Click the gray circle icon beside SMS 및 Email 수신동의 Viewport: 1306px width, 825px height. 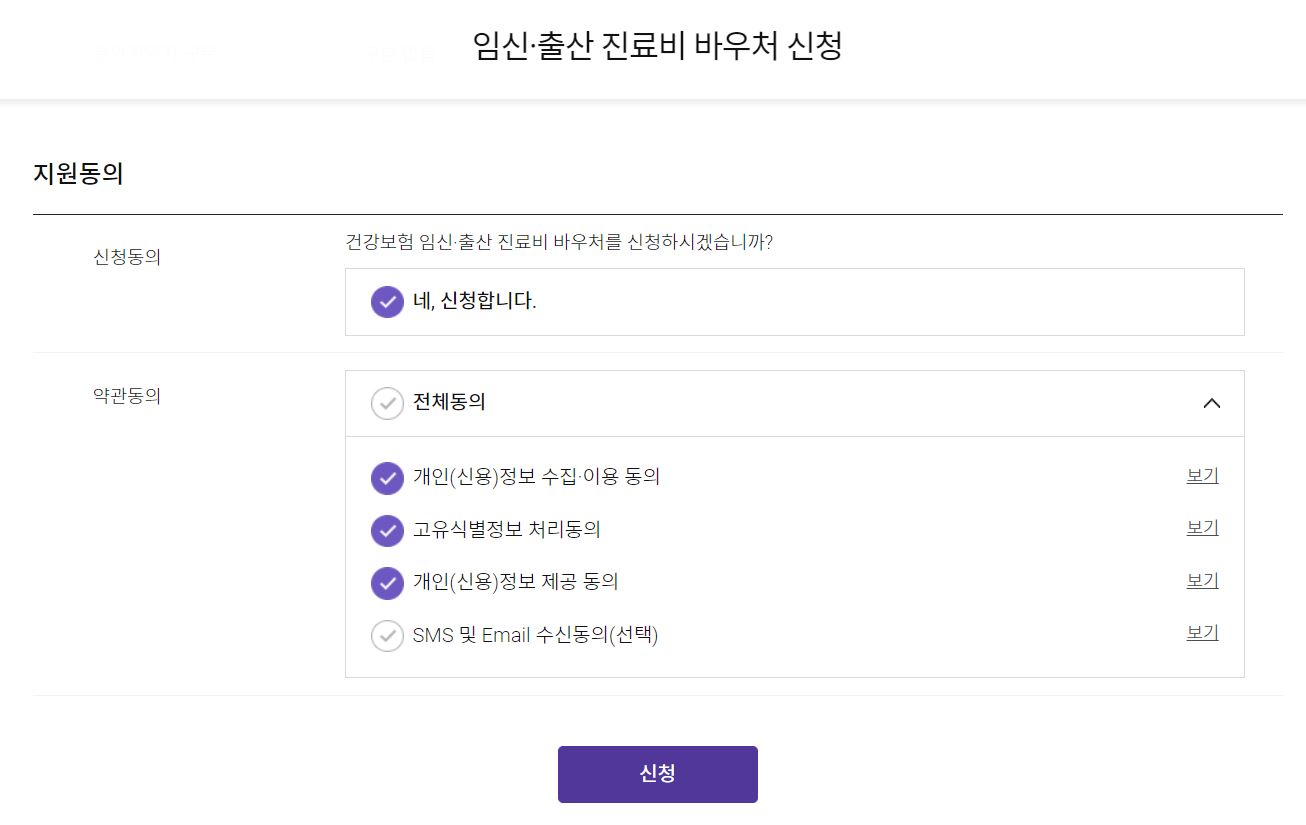click(x=386, y=636)
